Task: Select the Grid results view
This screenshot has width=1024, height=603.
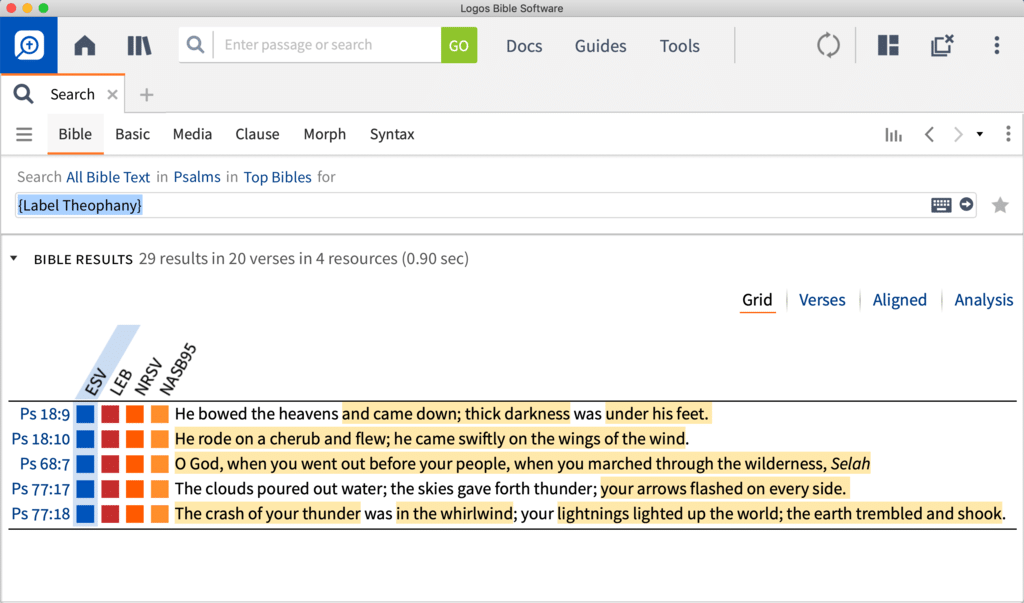Action: point(757,300)
